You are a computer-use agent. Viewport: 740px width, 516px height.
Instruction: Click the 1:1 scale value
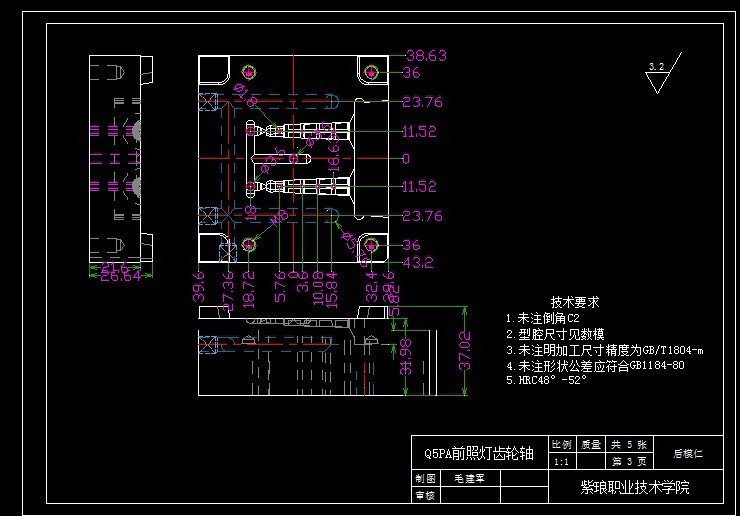coord(562,462)
